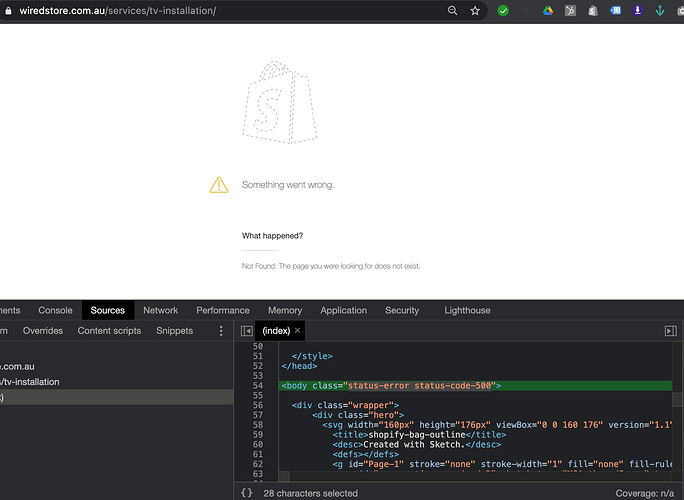Switch to the Network tab

coord(160,310)
